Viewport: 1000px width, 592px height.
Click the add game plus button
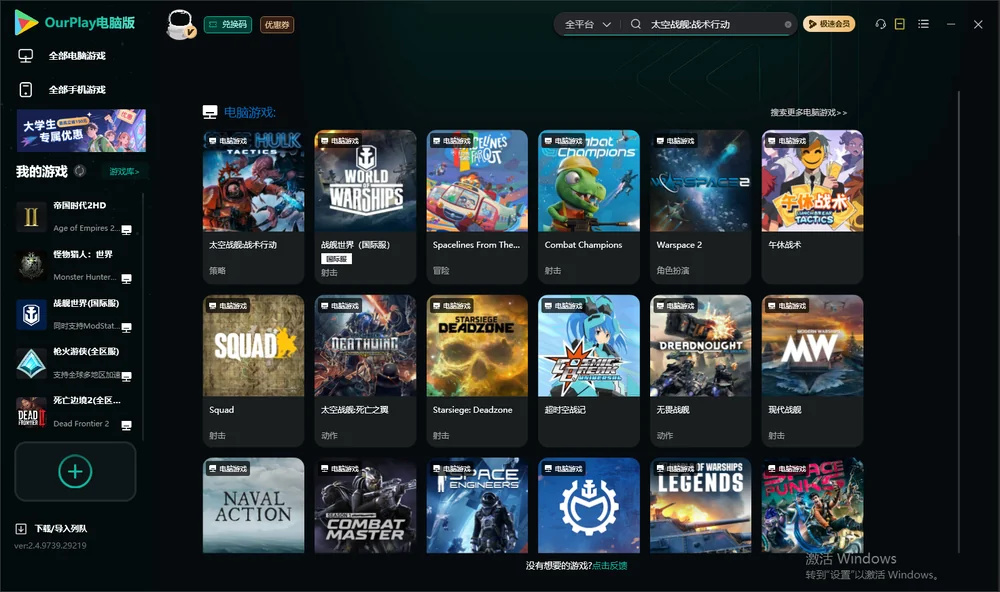pos(75,471)
